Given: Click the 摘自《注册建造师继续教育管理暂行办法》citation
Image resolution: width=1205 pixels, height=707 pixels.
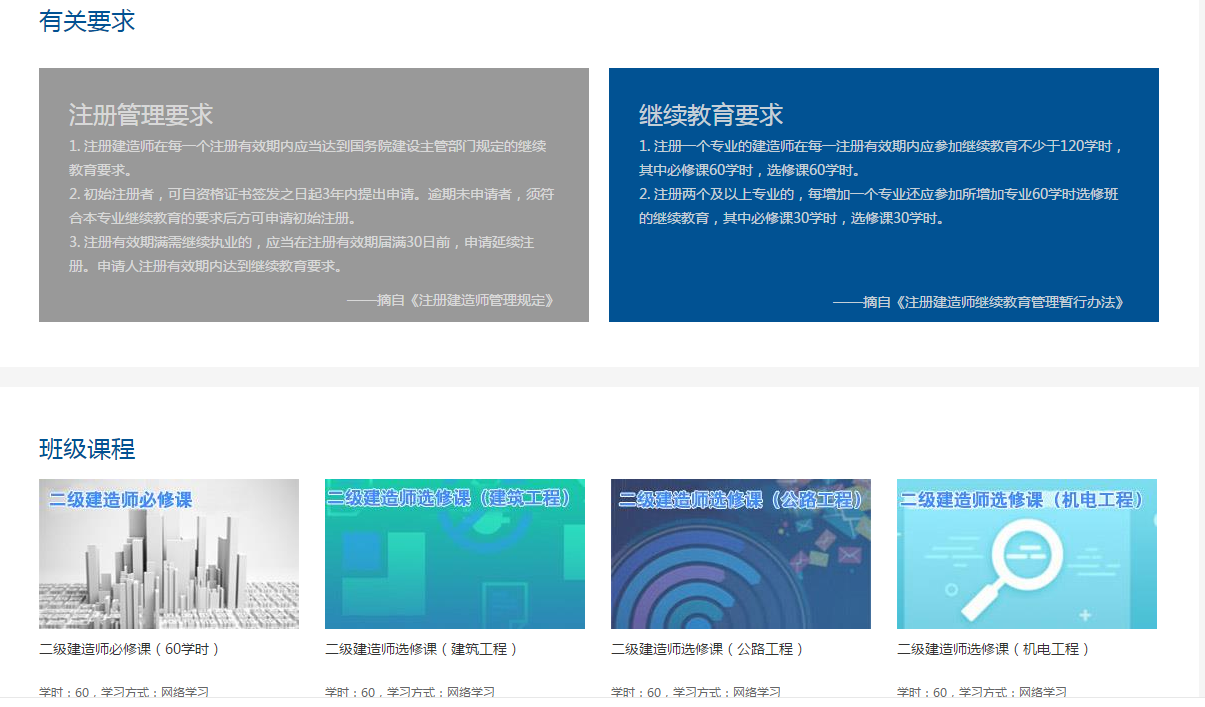Looking at the screenshot, I should [x=978, y=302].
